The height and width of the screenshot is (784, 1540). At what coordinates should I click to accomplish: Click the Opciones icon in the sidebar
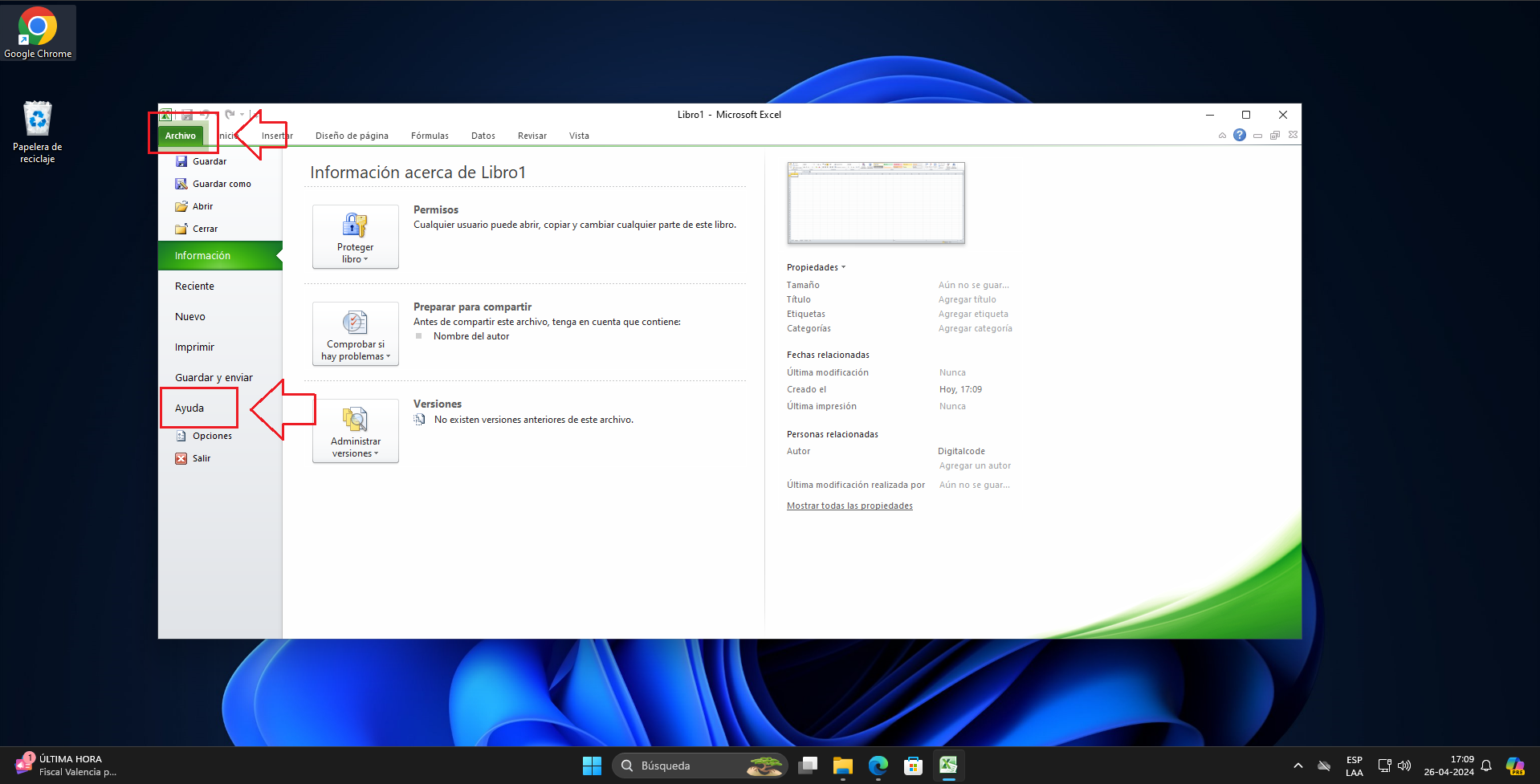click(181, 436)
